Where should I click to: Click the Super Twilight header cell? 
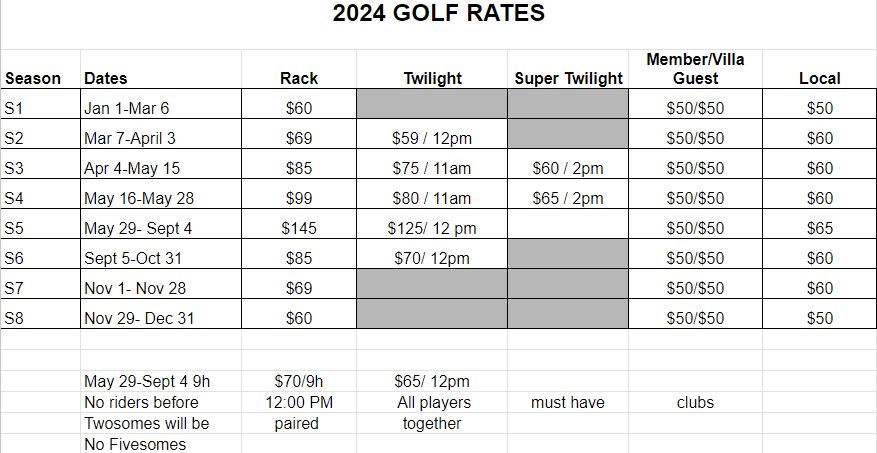pyautogui.click(x=568, y=78)
